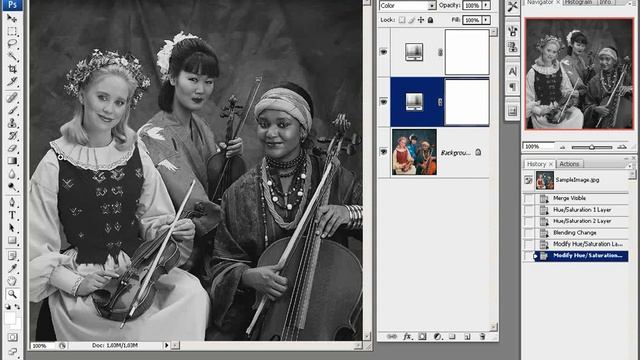Image resolution: width=640 pixels, height=360 pixels.
Task: Reset default foreground and background colors
Action: pos(8,307)
